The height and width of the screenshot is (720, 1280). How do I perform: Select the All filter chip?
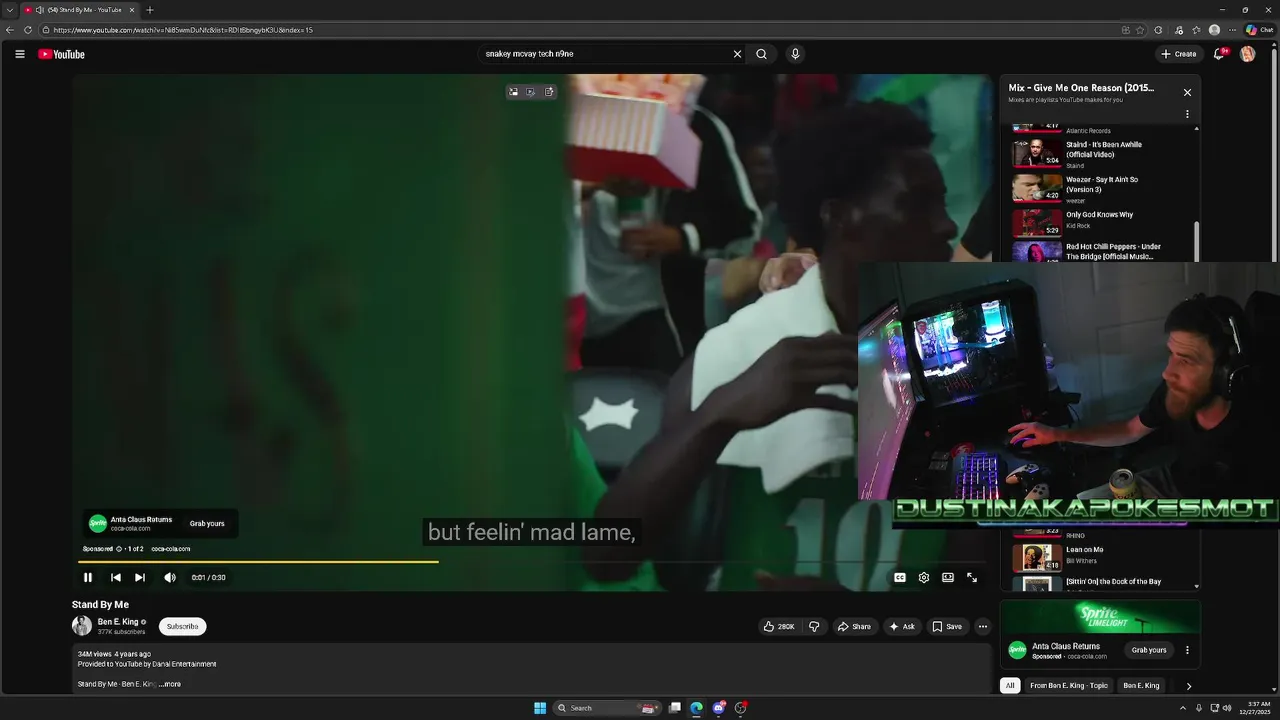tap(1010, 685)
